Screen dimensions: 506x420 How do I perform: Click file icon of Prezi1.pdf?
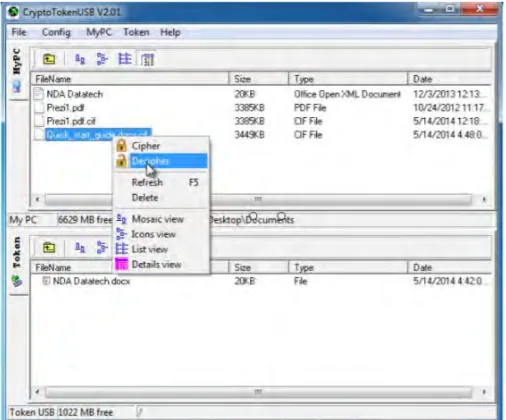coord(39,108)
